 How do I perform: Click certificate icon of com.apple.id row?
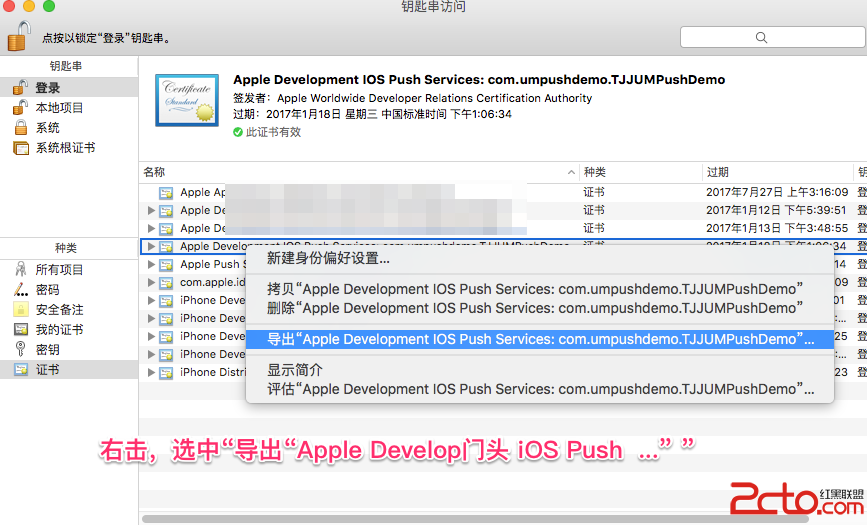point(166,283)
